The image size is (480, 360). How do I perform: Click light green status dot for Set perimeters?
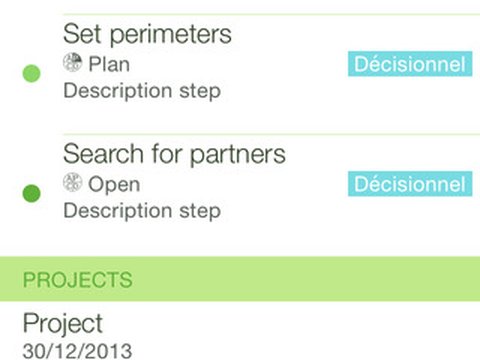tap(31, 73)
